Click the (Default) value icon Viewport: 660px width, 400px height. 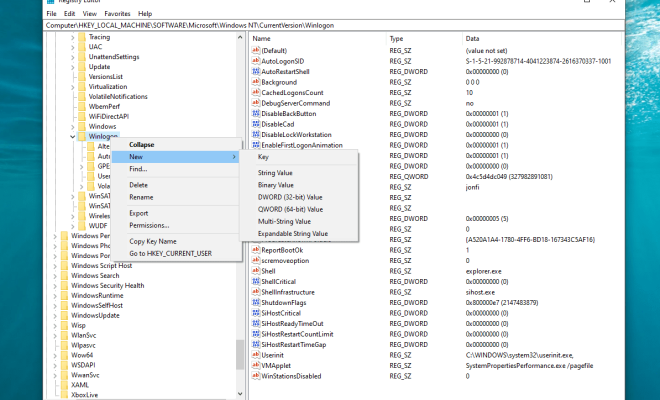[255, 50]
